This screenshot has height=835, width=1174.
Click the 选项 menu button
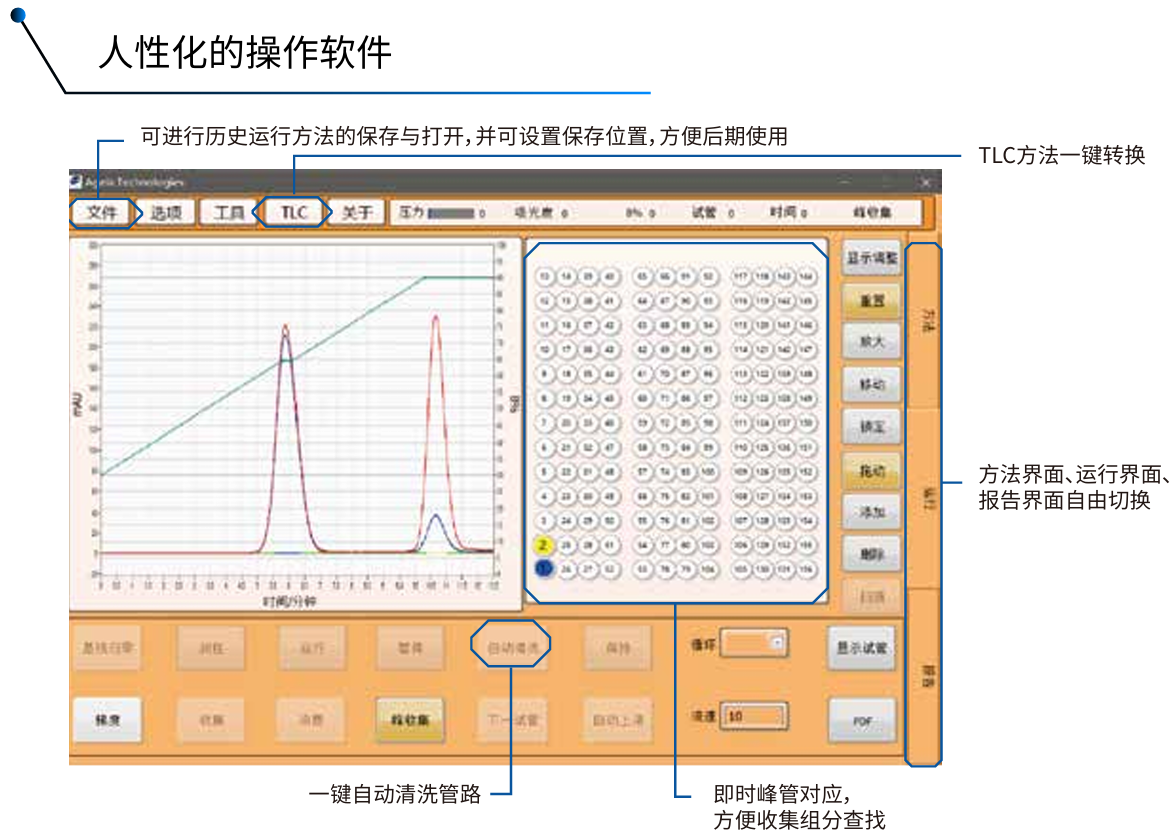pyautogui.click(x=166, y=213)
